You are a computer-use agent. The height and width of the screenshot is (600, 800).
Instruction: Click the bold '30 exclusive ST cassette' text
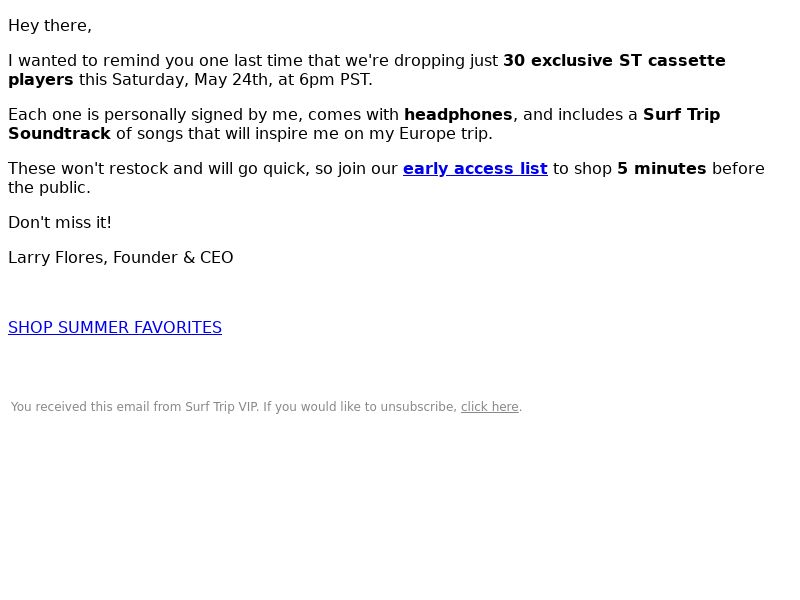pos(614,60)
